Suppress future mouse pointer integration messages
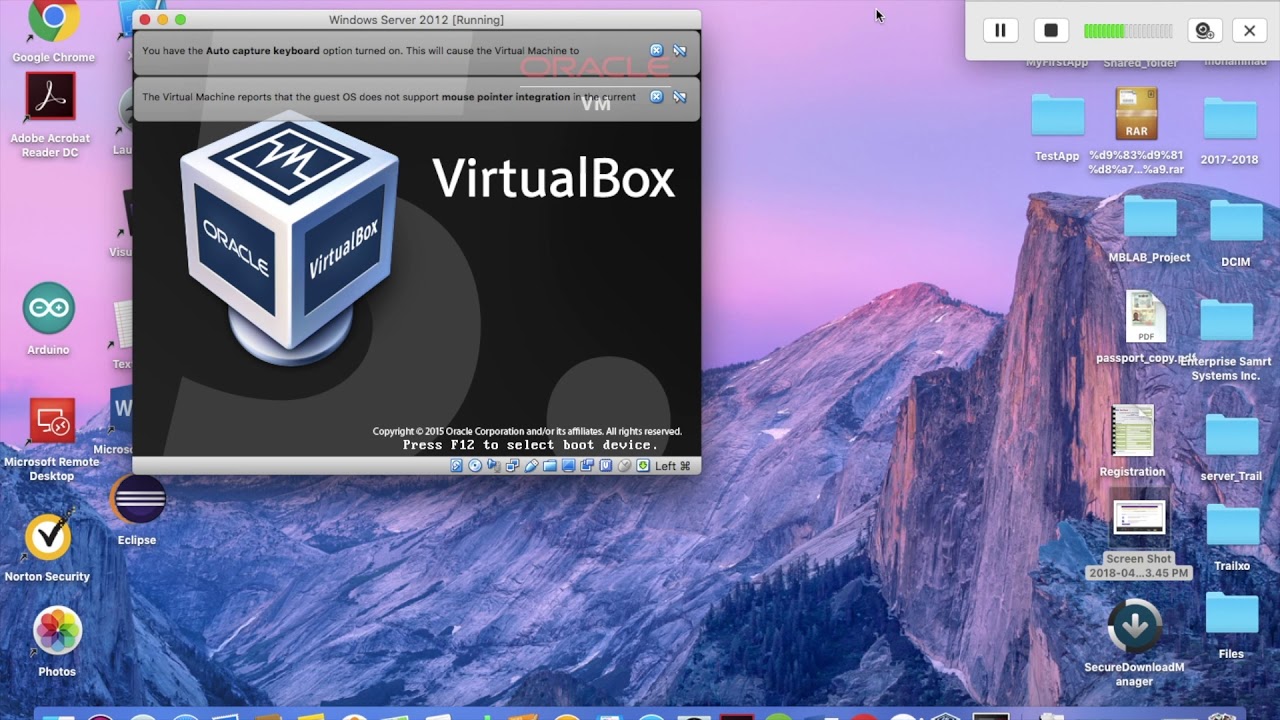The height and width of the screenshot is (720, 1280). pyautogui.click(x=680, y=97)
